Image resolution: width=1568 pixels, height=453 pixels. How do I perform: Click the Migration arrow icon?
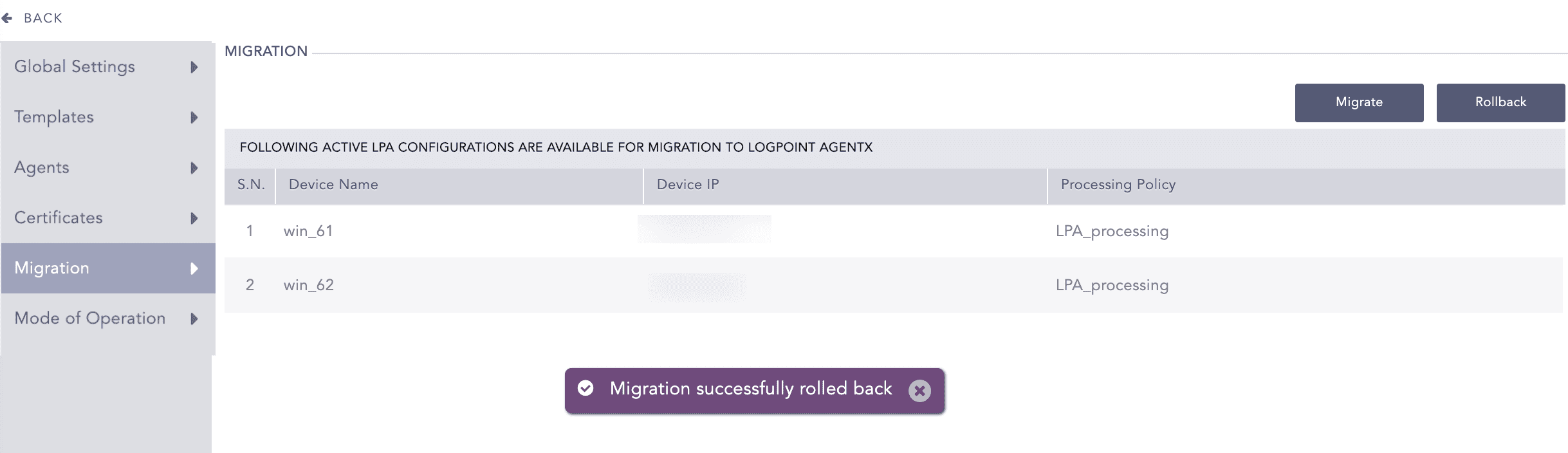click(x=194, y=268)
